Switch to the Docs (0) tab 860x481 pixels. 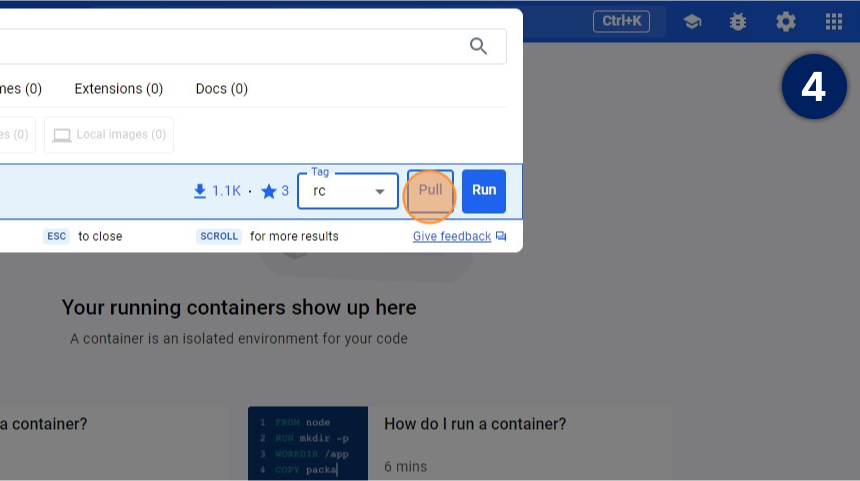pyautogui.click(x=221, y=89)
